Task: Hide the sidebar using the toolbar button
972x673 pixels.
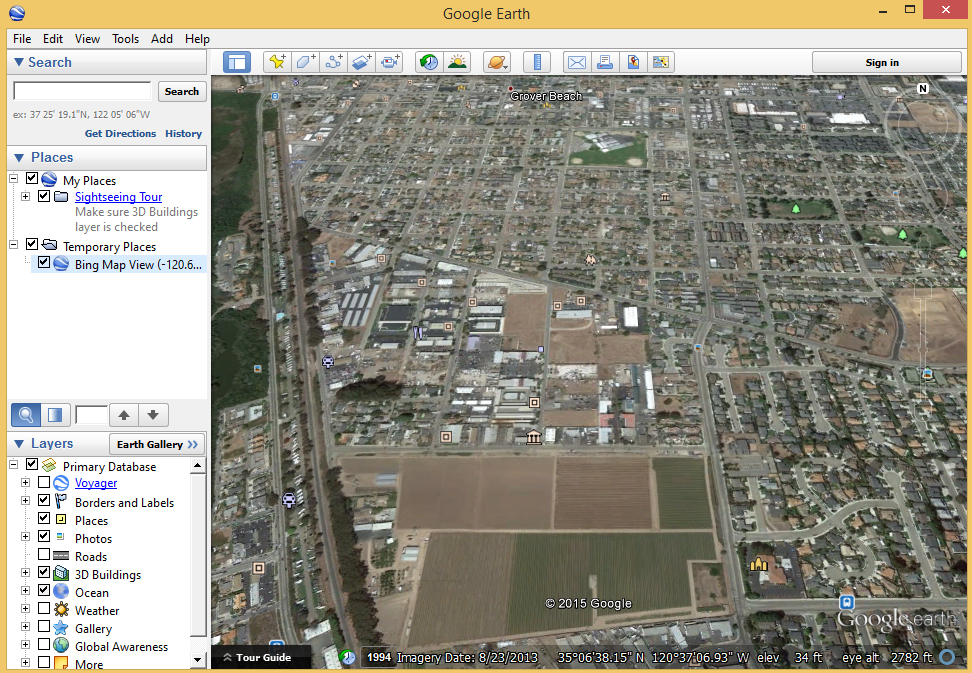Action: pos(237,62)
